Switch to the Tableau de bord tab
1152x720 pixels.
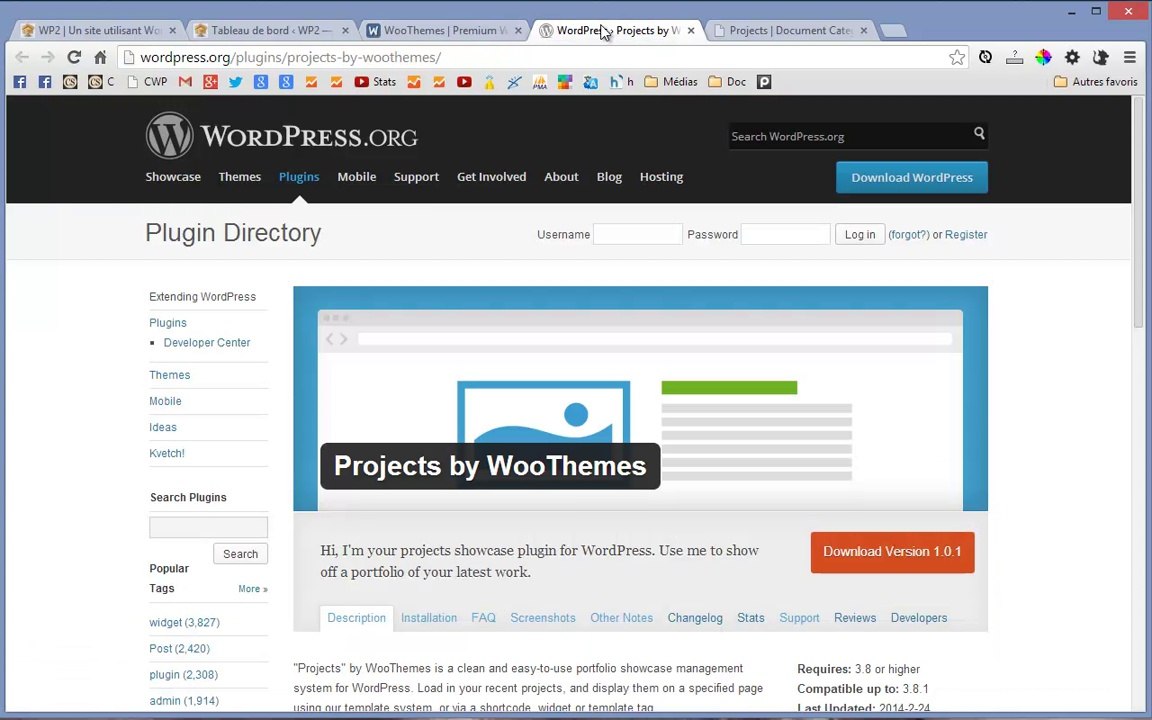268,30
